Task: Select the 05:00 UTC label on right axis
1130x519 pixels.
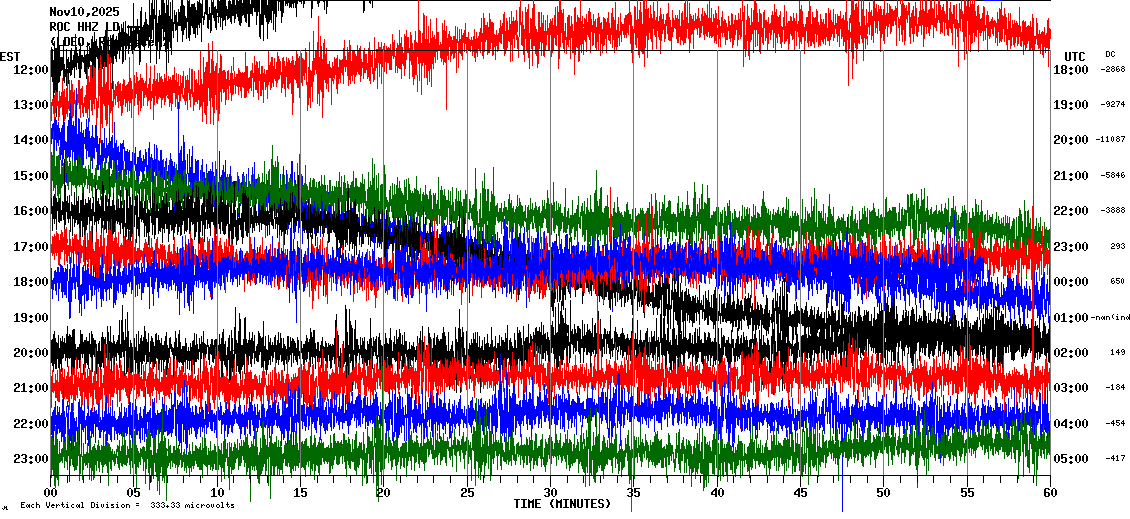Action: [x=1070, y=458]
